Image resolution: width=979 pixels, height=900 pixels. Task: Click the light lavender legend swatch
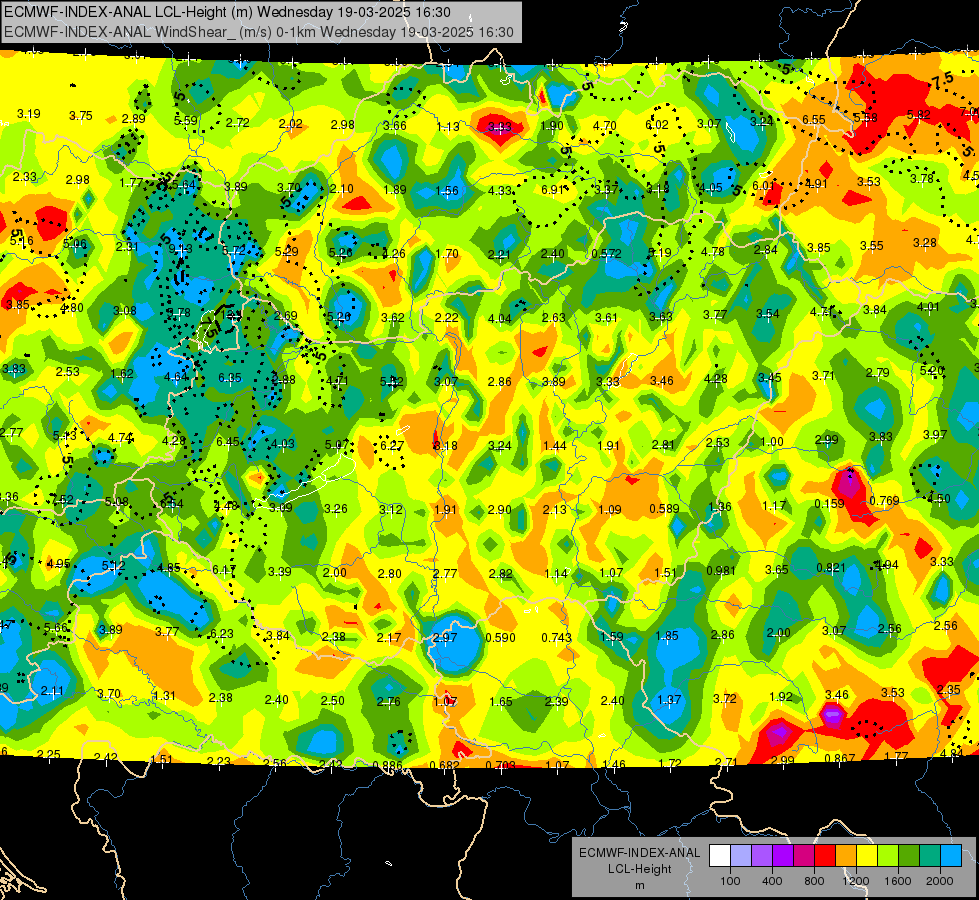point(741,856)
